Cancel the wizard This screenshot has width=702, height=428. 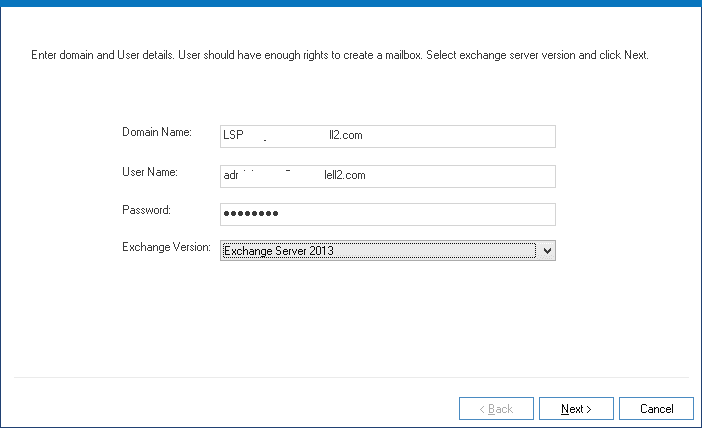click(x=656, y=408)
